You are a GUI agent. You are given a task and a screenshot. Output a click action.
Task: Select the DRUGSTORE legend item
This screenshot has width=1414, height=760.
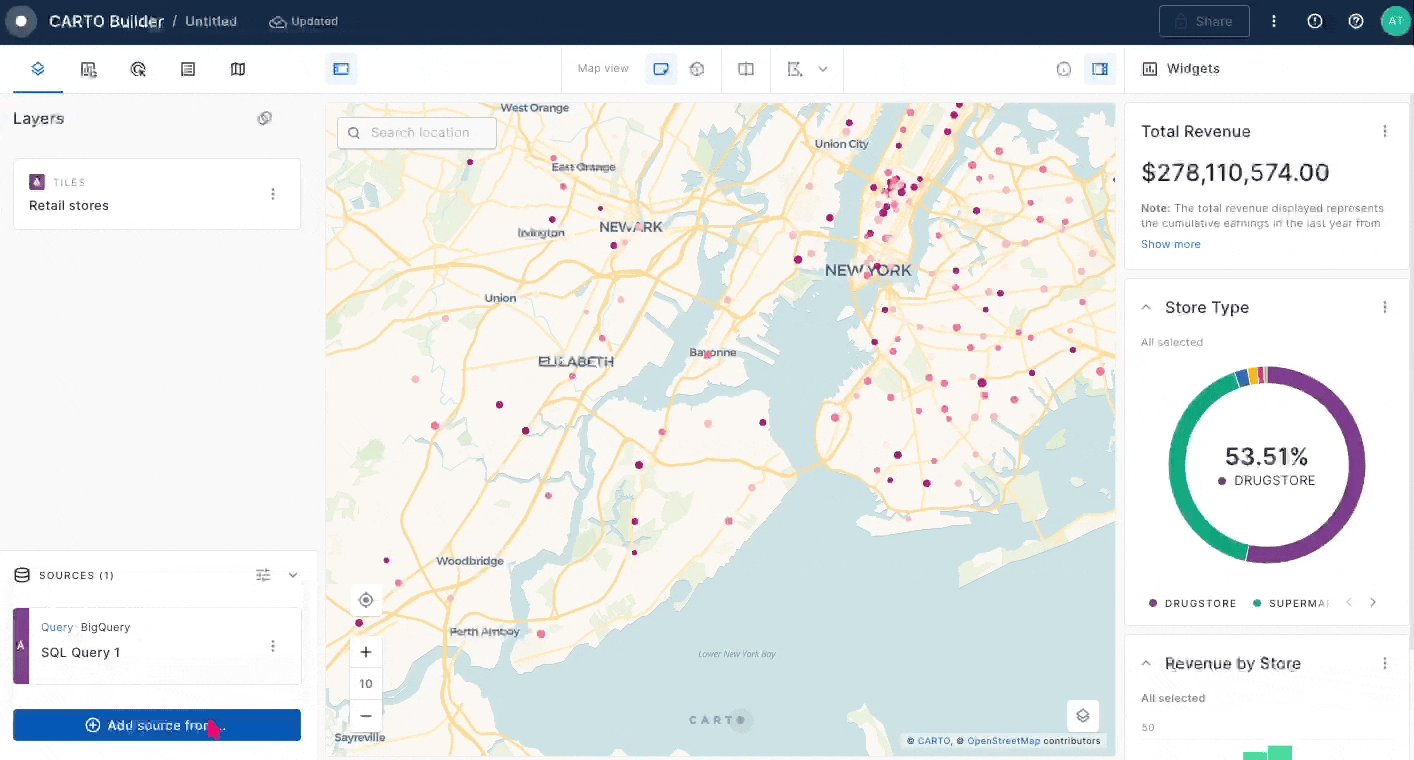point(1192,603)
